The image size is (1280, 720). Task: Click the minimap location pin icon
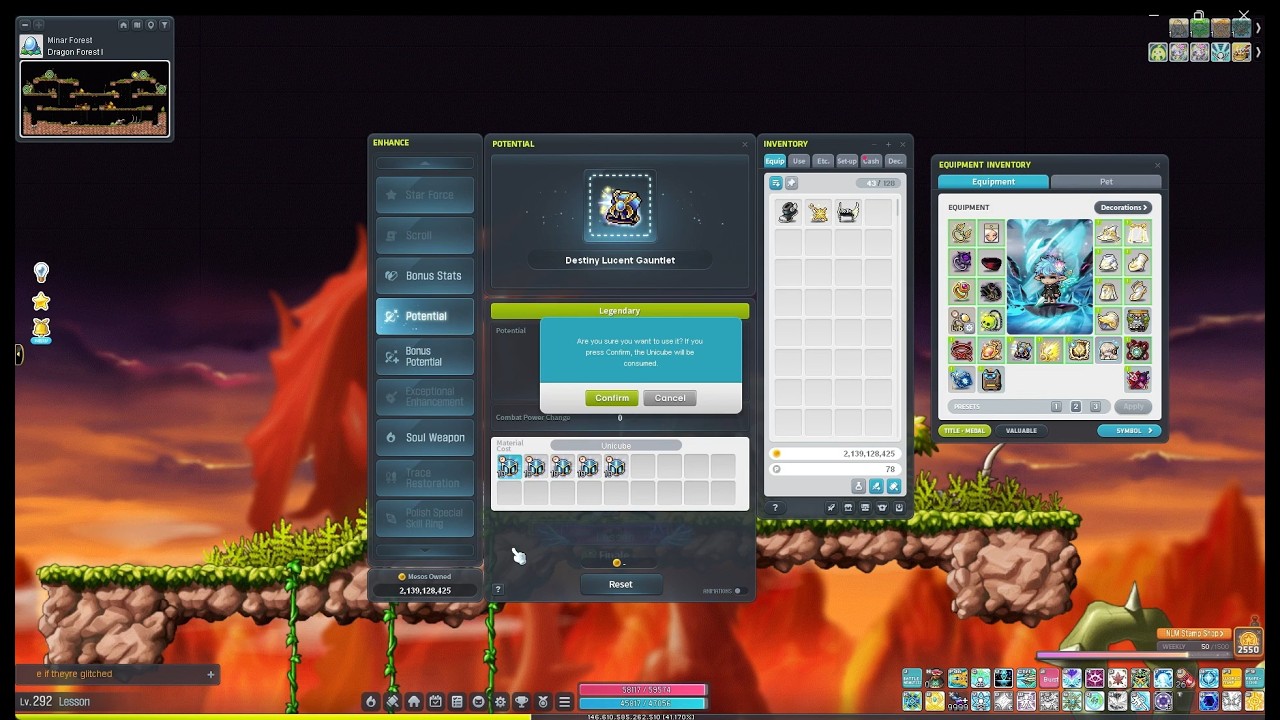pos(151,25)
